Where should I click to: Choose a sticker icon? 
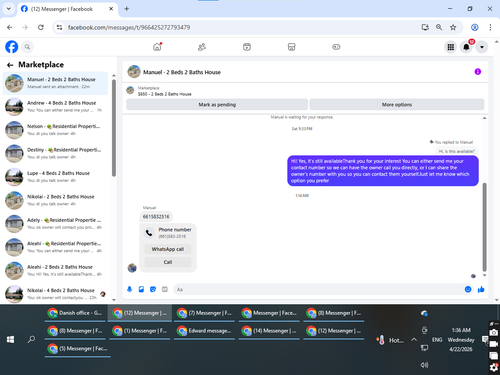(153, 289)
